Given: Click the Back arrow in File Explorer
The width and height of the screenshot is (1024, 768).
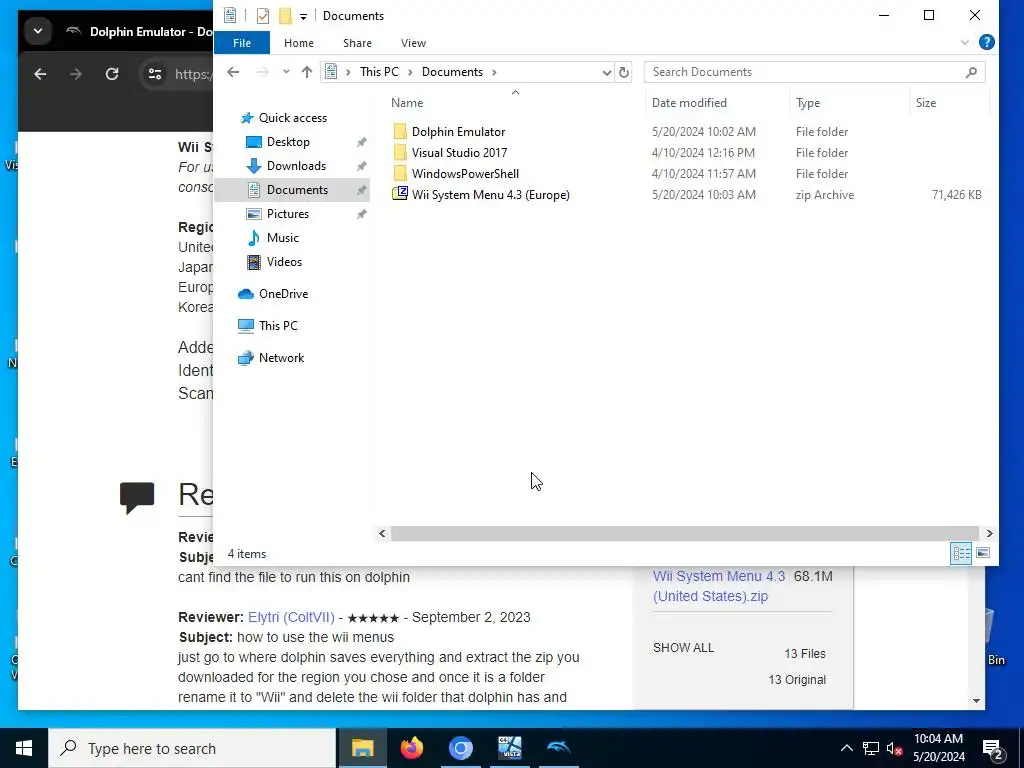Looking at the screenshot, I should [233, 72].
